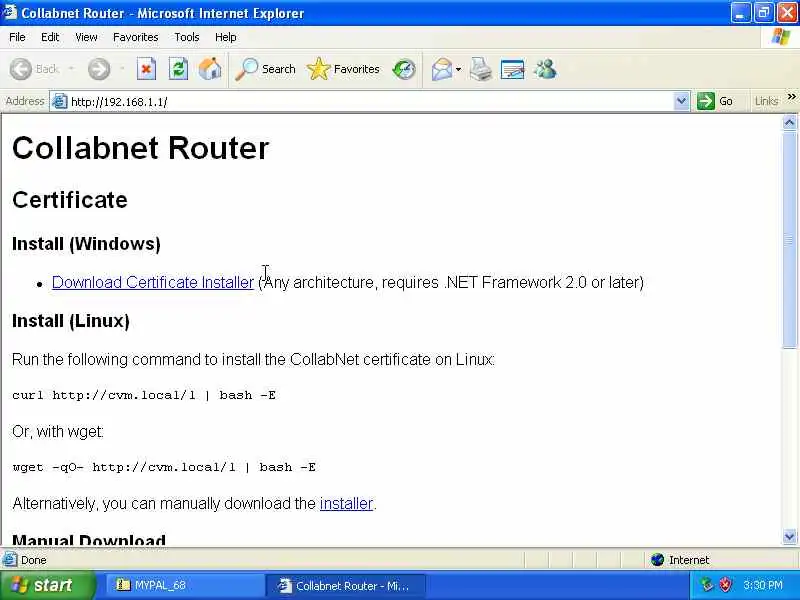
Task: Open the address bar dropdown list
Action: 681,101
